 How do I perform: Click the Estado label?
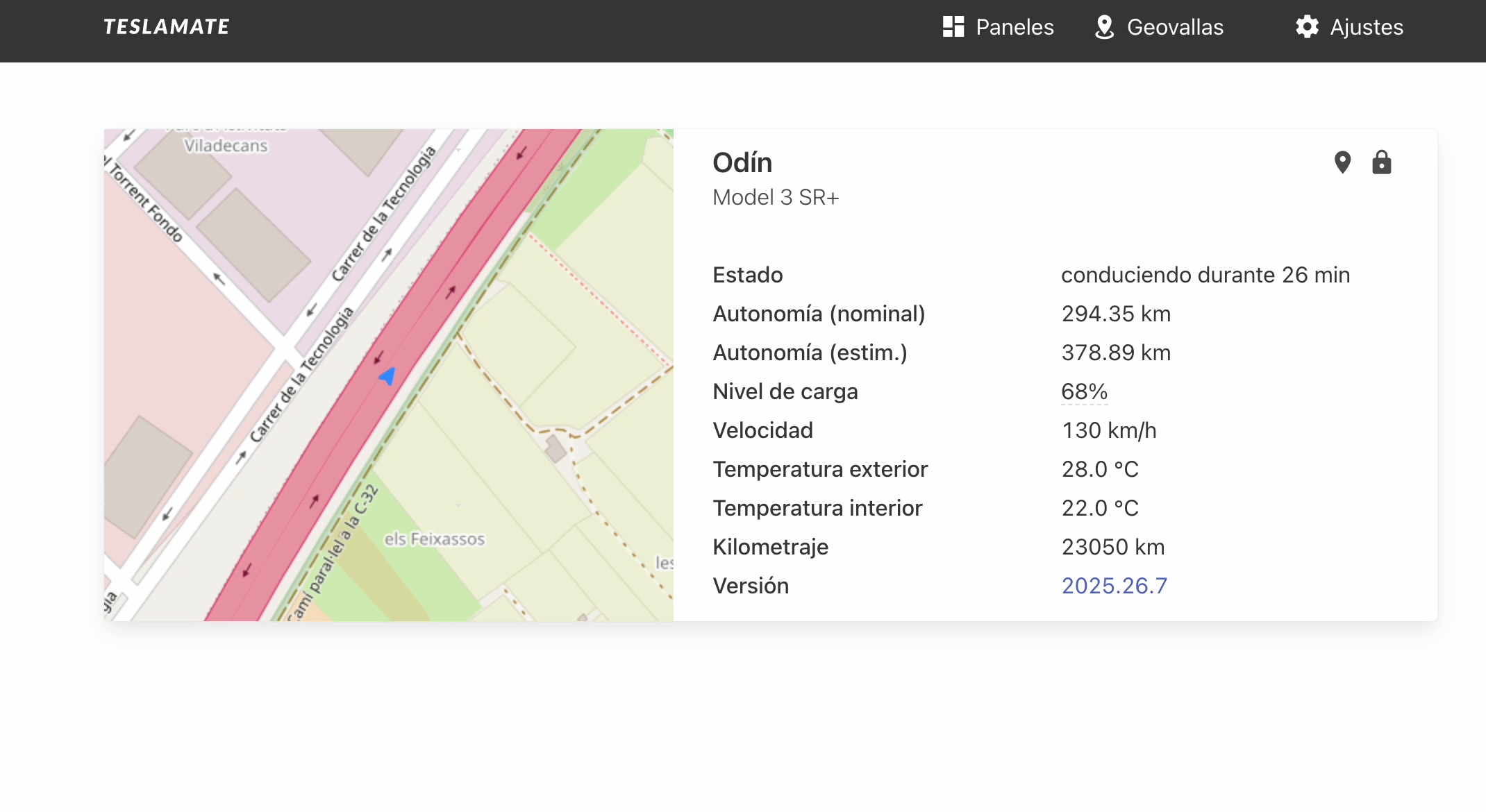[748, 275]
